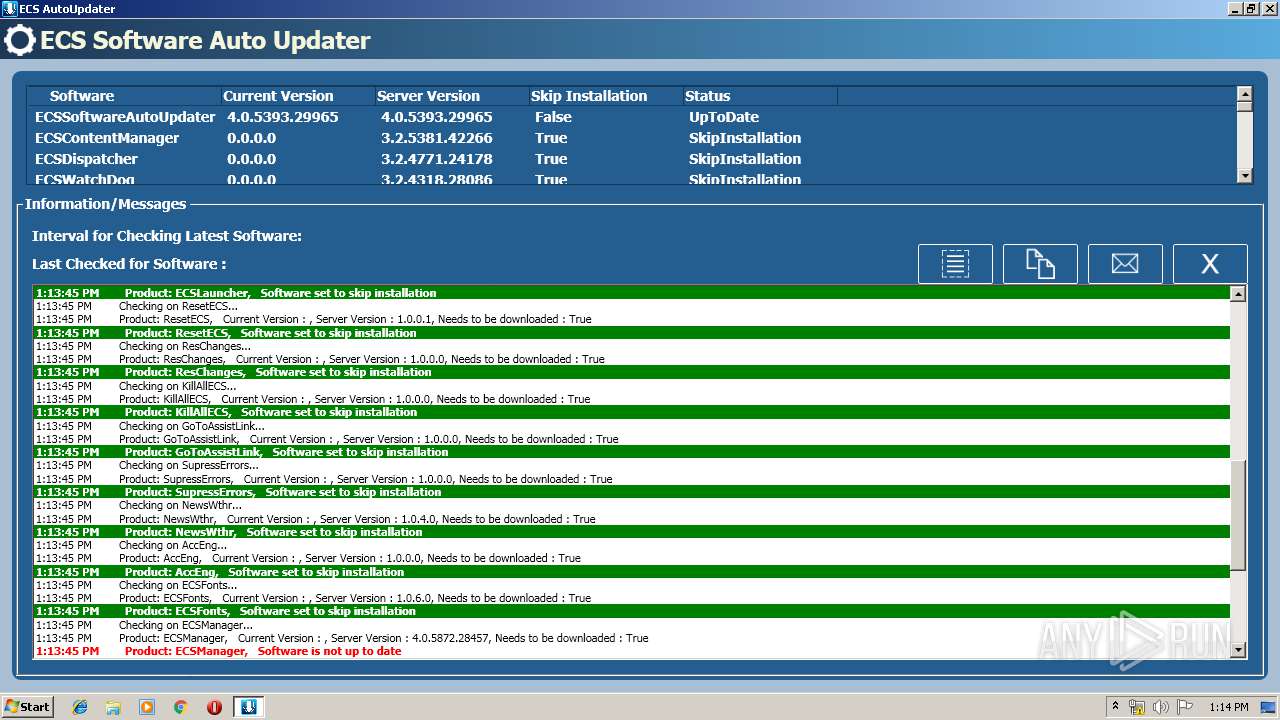Select green line Product: AccEng skip installation
Image resolution: width=1280 pixels, height=720 pixels.
pos(632,572)
